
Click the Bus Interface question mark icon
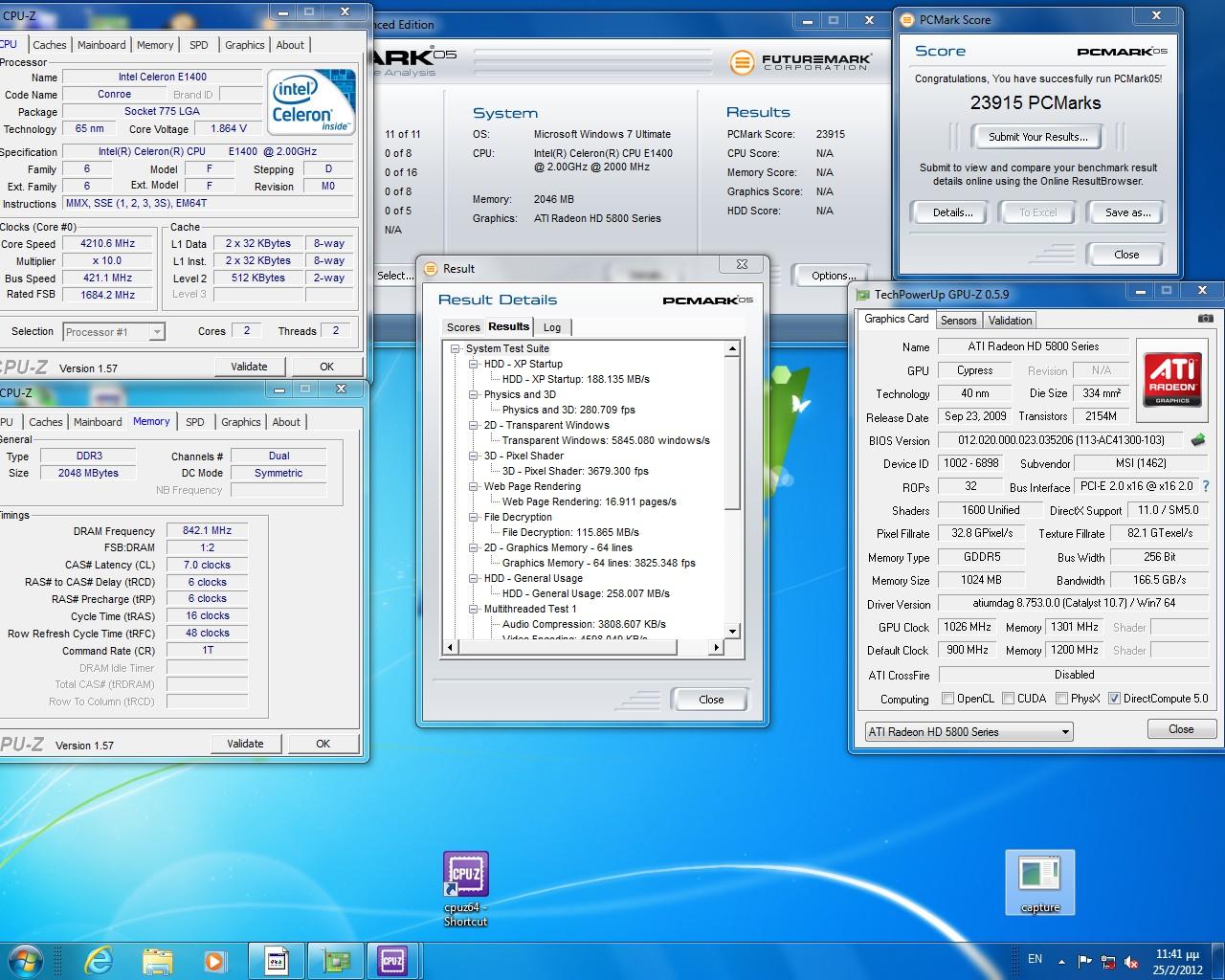pos(1205,486)
